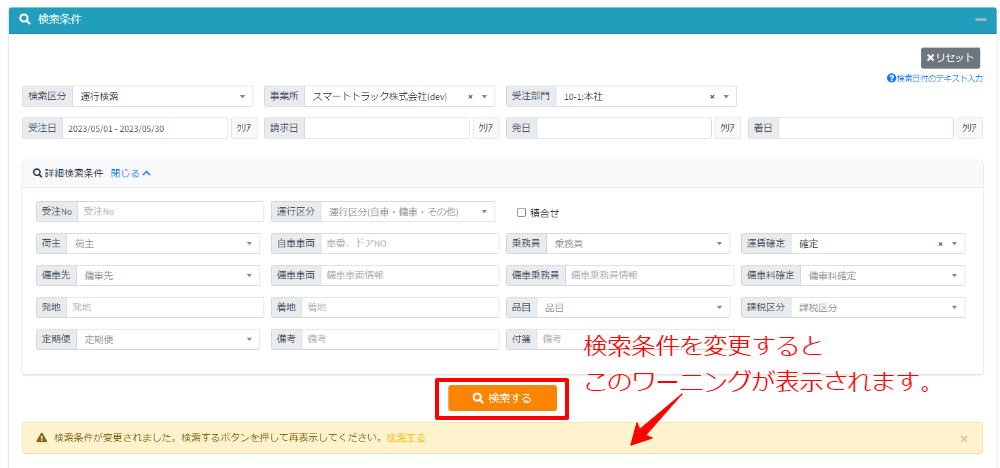Collapse the 検索条件 panel with minus icon
The image size is (1000, 468).
coord(981,19)
